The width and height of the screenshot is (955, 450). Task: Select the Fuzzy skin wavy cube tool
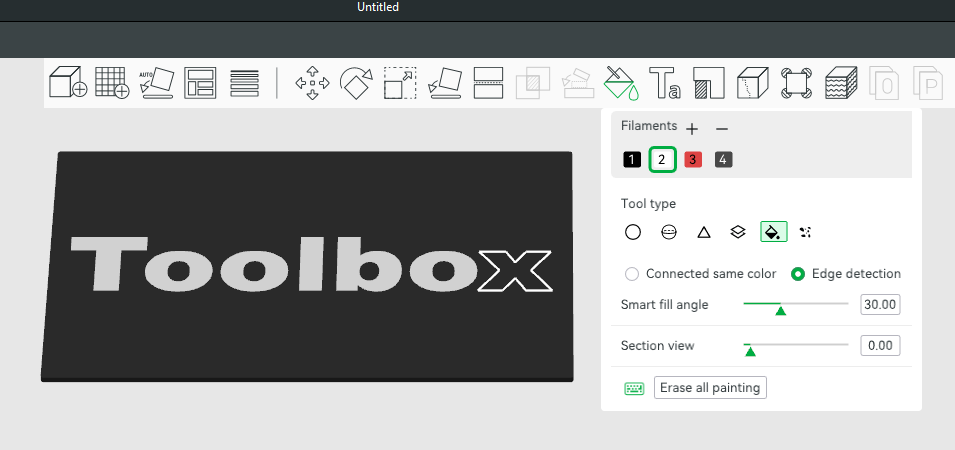[841, 83]
